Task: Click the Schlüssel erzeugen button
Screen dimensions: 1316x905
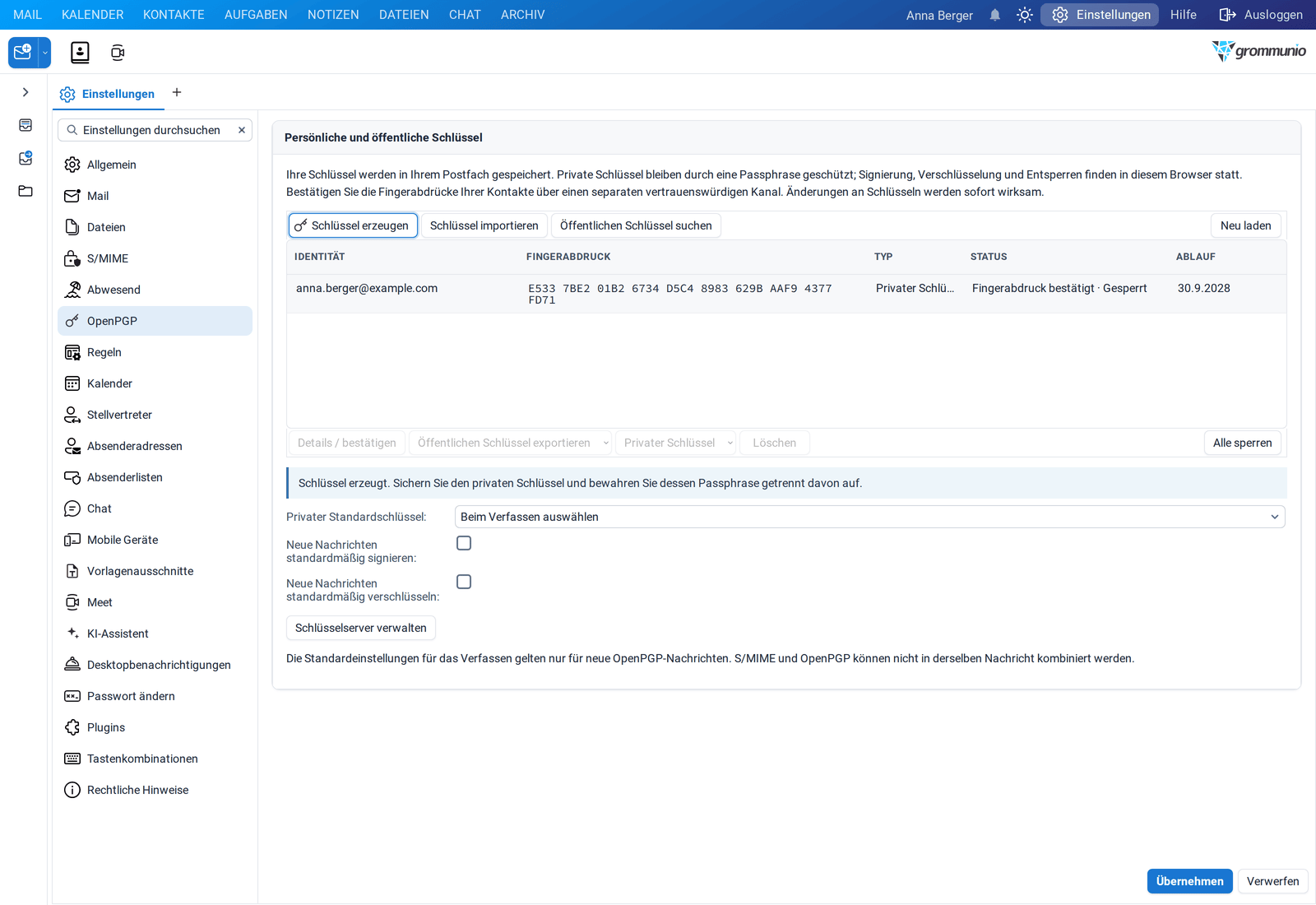Action: pos(353,225)
